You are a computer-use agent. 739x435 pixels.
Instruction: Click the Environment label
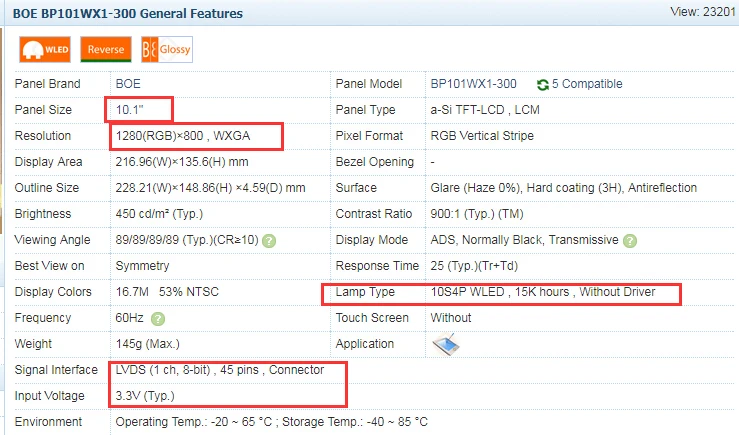point(49,422)
